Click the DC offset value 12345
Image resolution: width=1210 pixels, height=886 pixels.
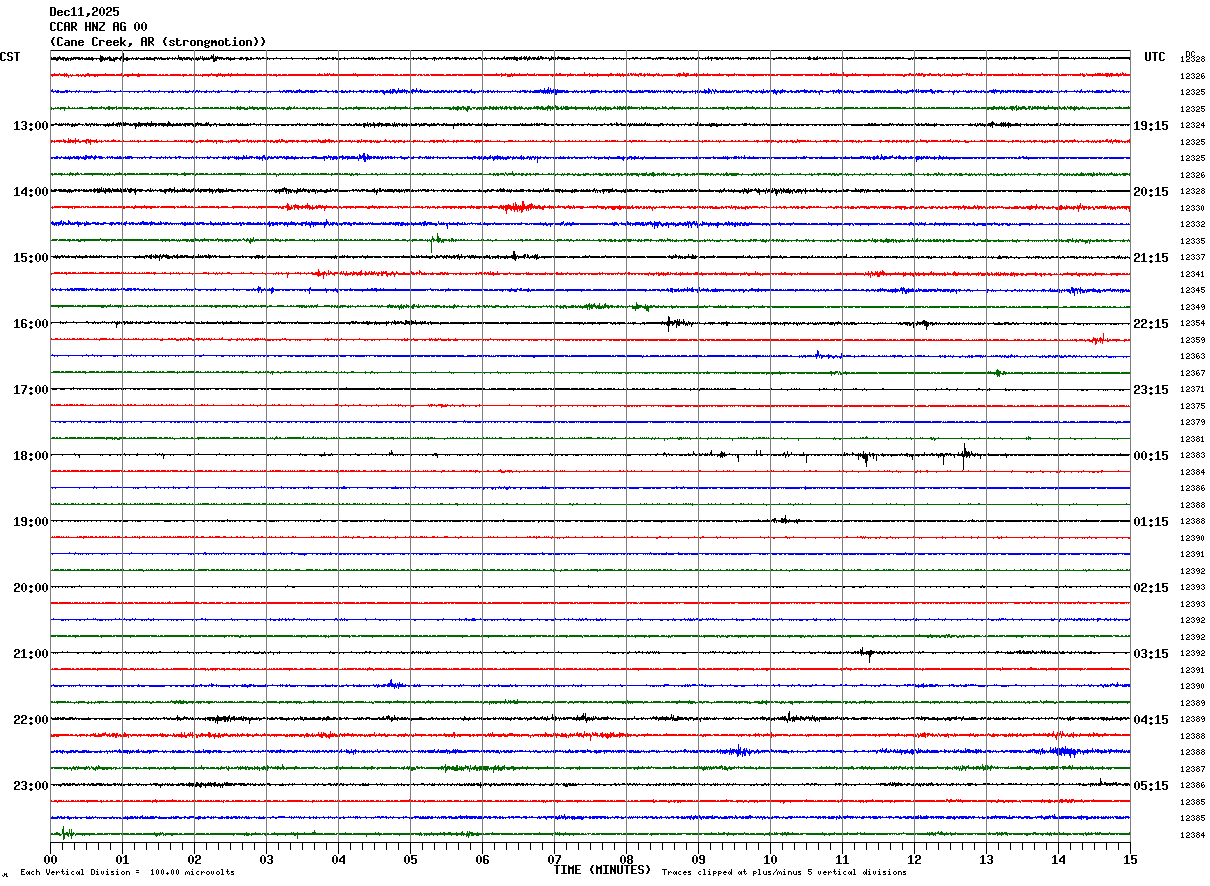coord(1192,291)
